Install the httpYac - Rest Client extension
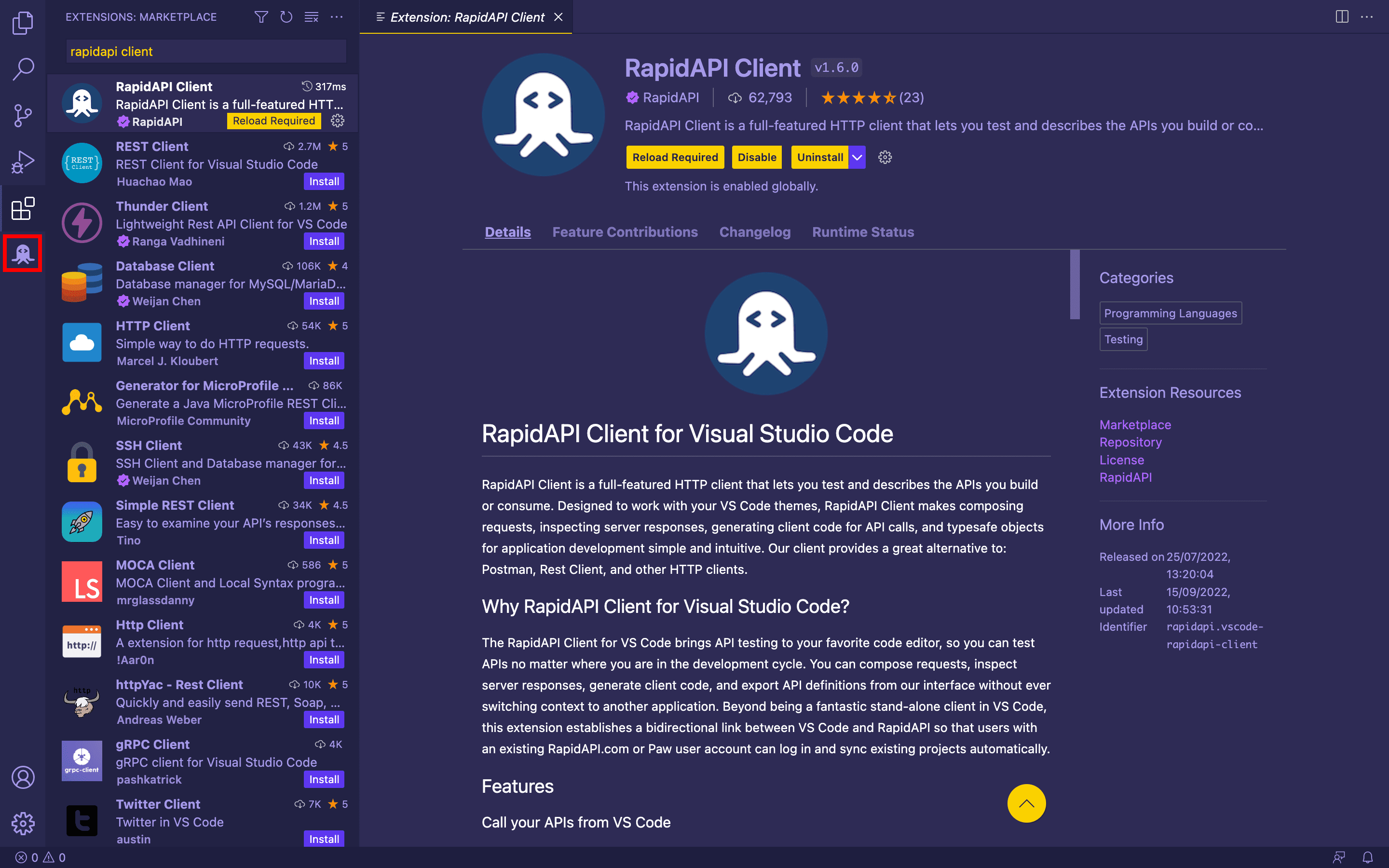The width and height of the screenshot is (1389, 868). click(324, 719)
